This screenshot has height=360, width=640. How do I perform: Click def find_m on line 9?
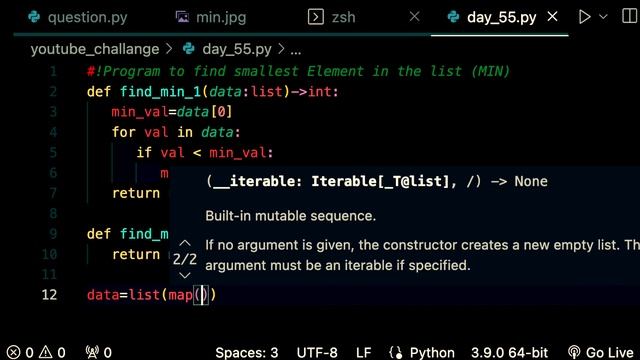tap(128, 234)
